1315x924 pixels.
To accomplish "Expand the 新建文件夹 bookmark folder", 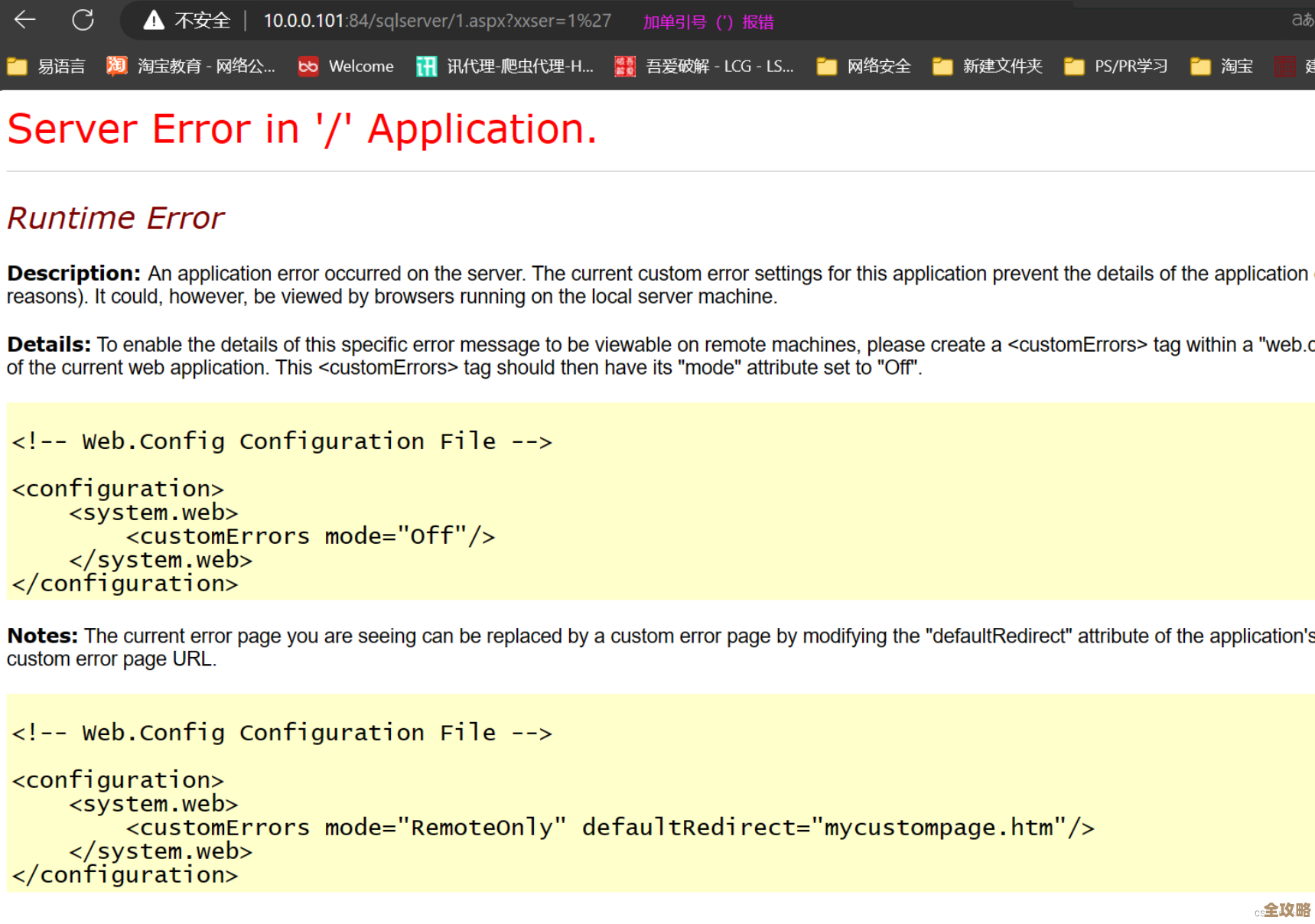I will click(988, 67).
